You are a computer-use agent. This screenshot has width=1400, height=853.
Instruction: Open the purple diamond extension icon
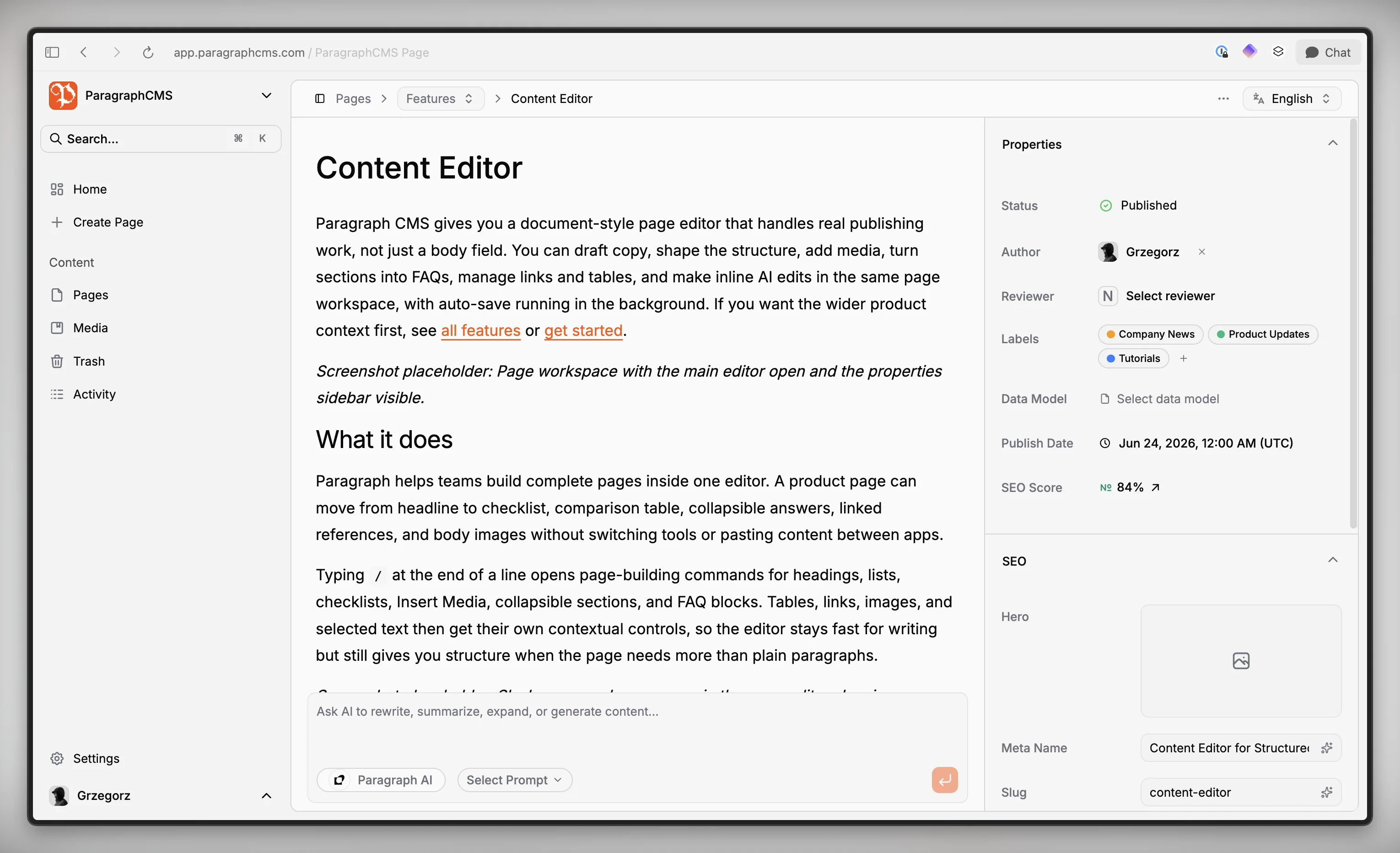coord(1249,52)
